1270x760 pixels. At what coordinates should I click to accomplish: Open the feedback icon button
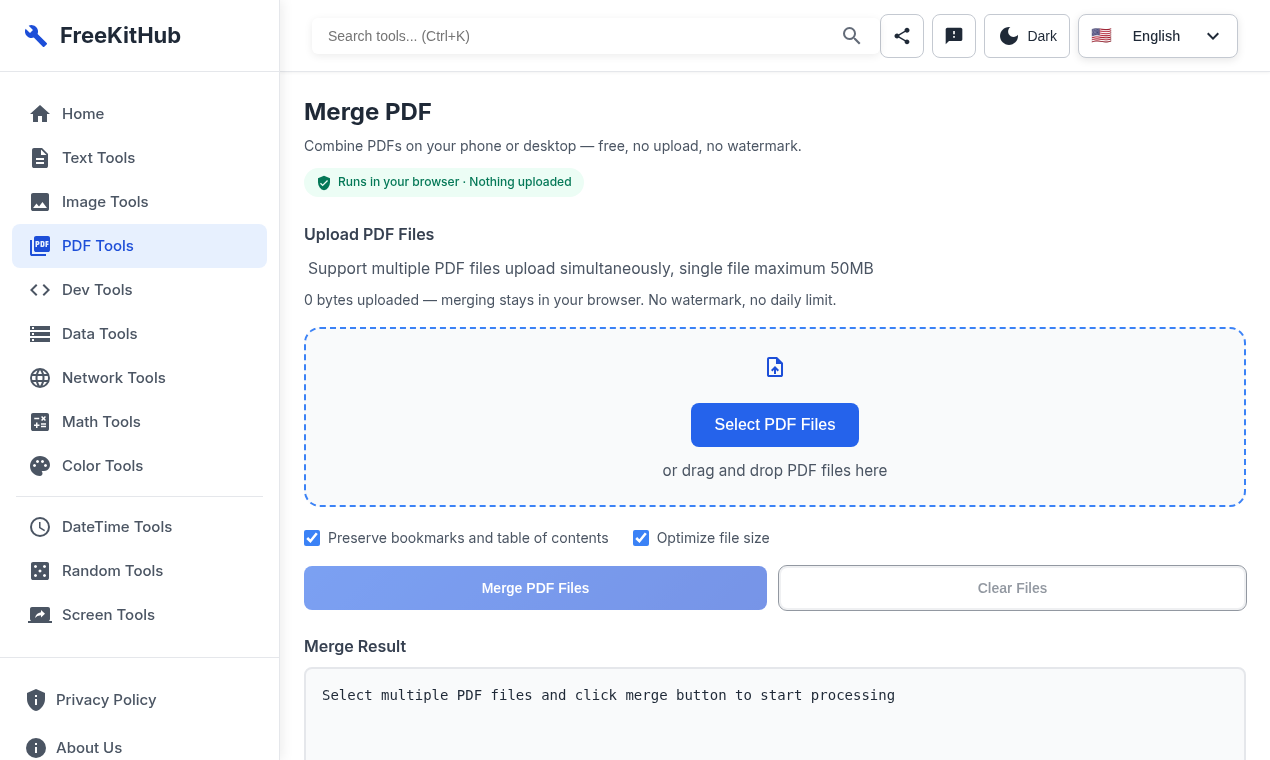[x=954, y=36]
